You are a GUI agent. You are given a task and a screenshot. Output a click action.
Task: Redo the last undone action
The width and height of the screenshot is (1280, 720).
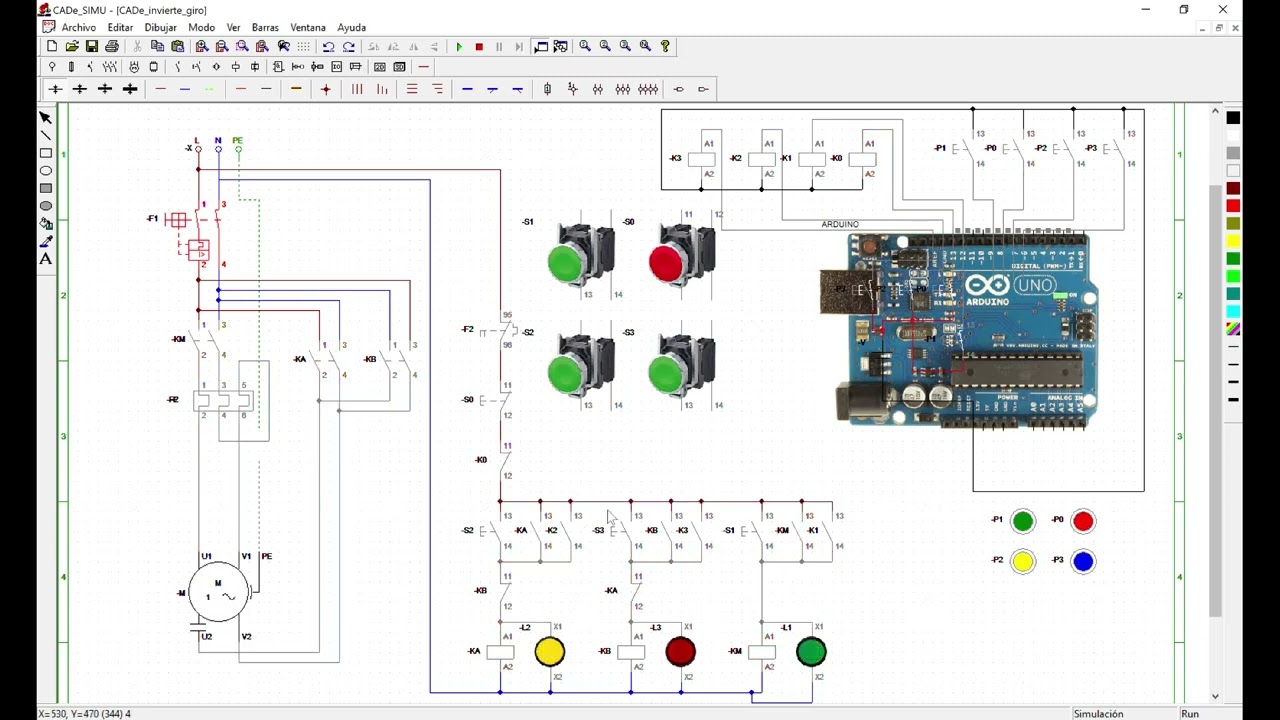tap(349, 46)
